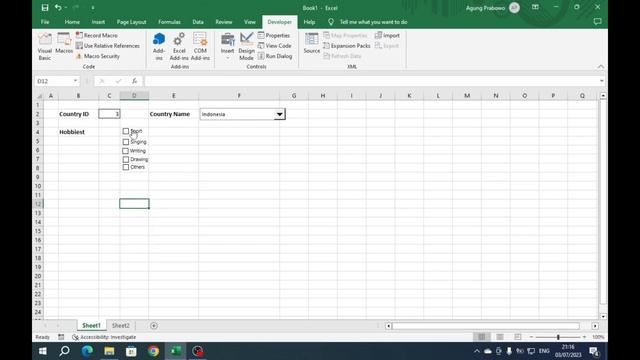Switch to Page Break Preview
This screenshot has width=640, height=360.
[518, 337]
